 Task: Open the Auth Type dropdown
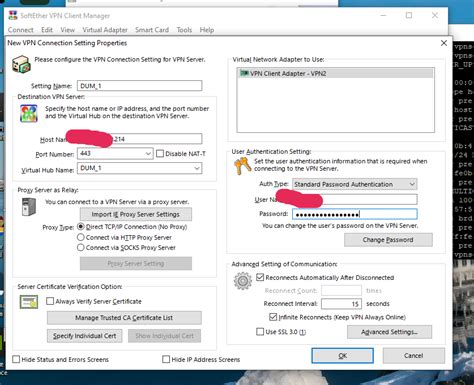click(412, 184)
